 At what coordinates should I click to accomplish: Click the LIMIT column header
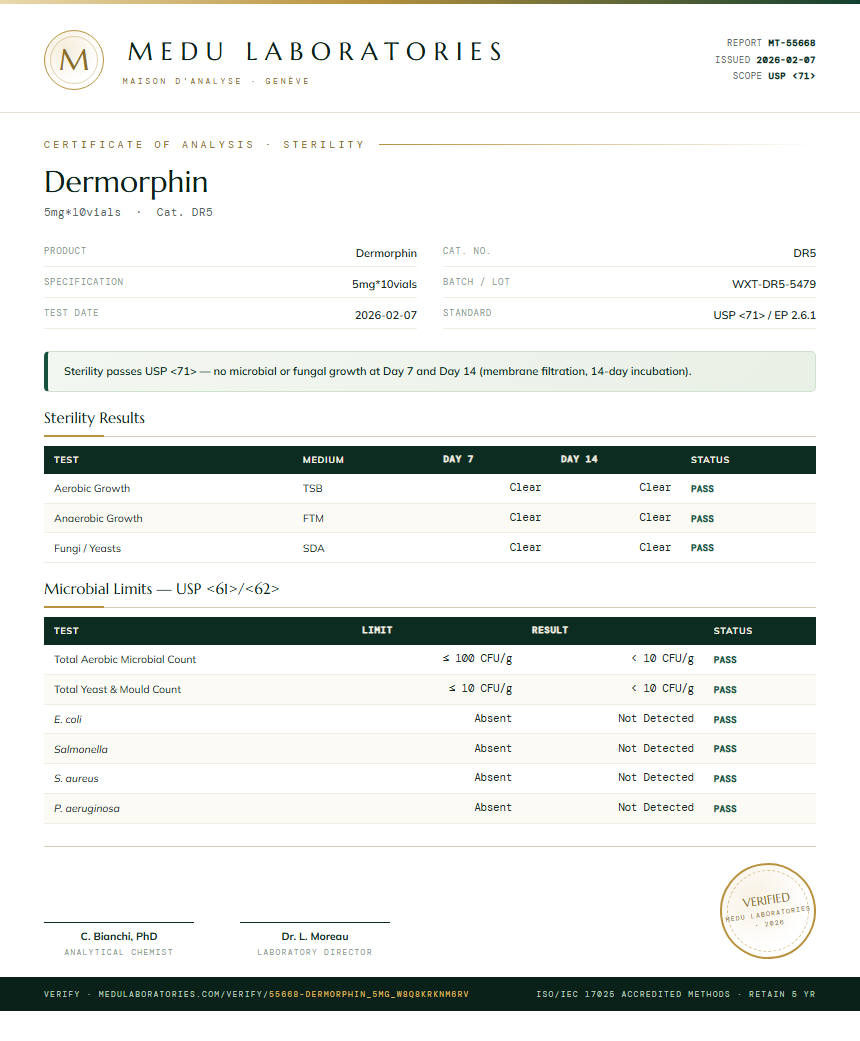377,630
